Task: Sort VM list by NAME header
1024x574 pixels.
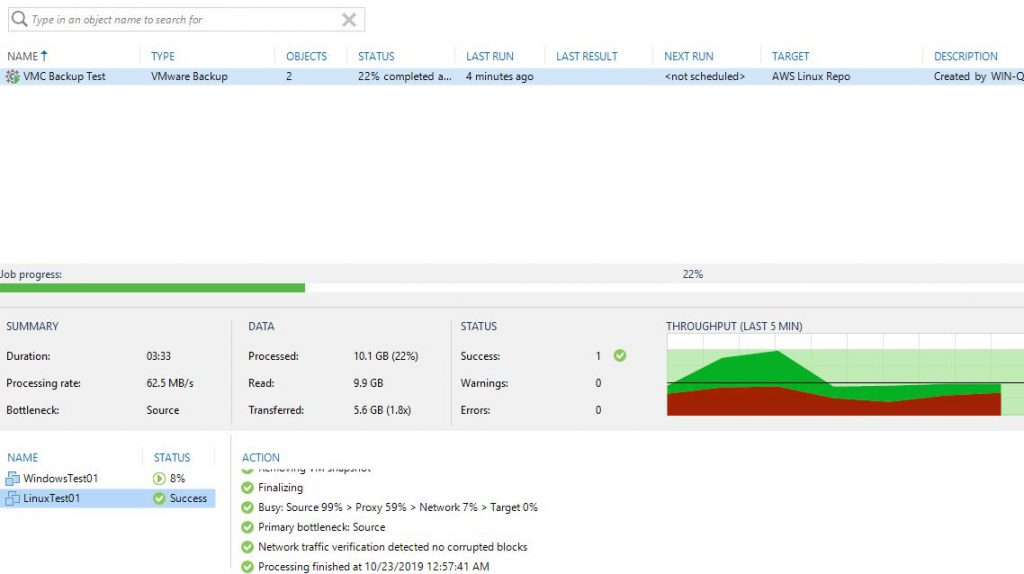Action: click(22, 458)
